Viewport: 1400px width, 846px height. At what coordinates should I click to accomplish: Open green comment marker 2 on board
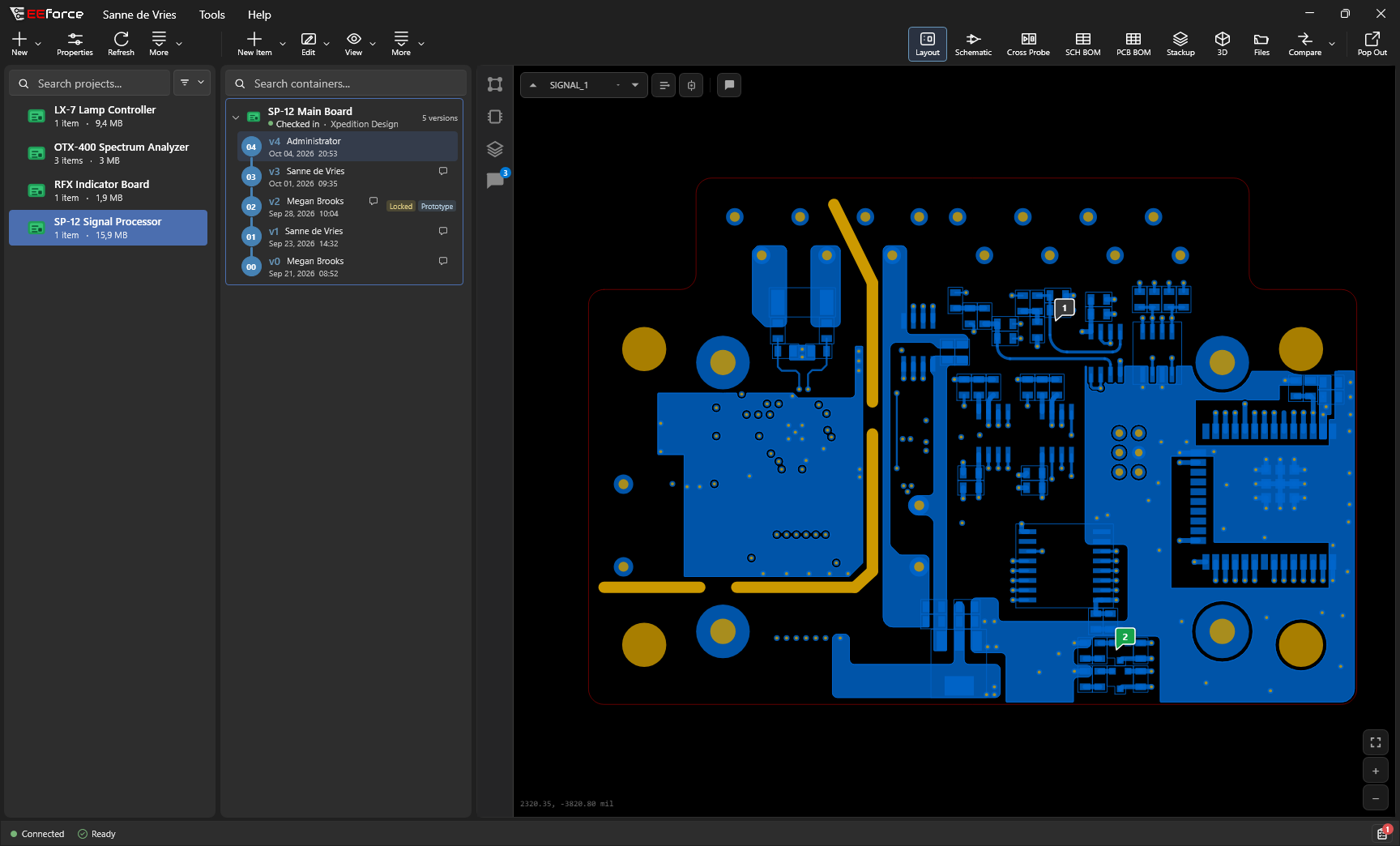(1125, 638)
